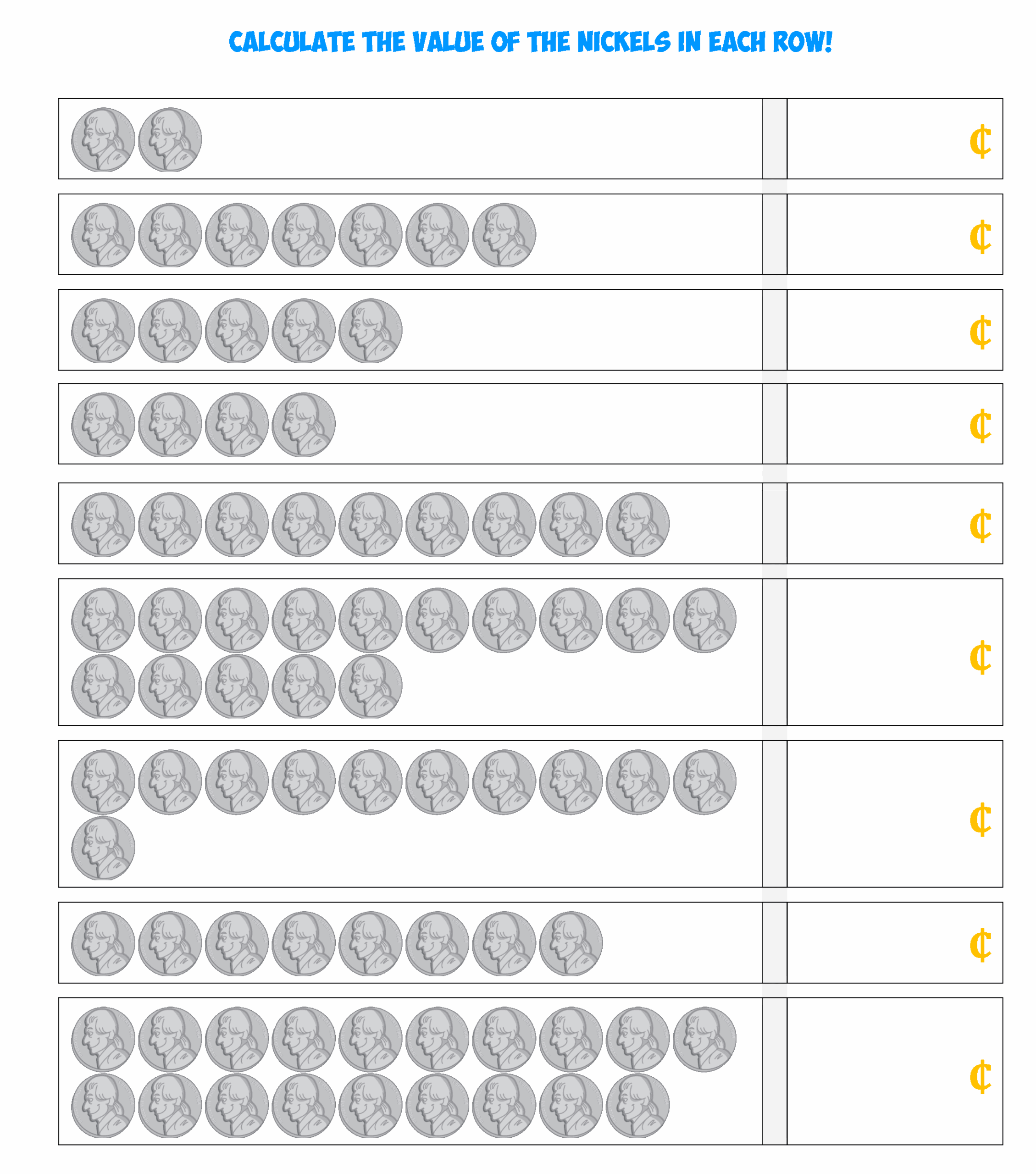
Task: Click the blue worksheet title text
Action: (530, 42)
